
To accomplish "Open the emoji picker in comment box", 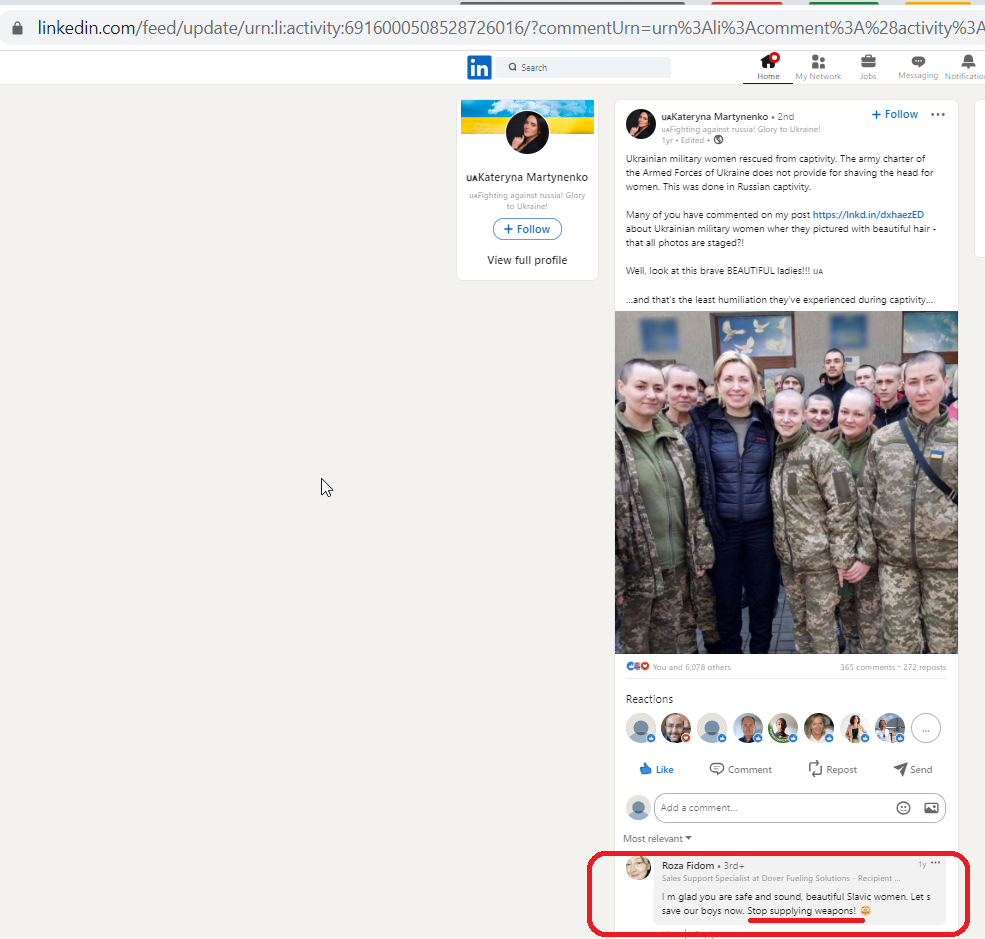I will tap(903, 808).
